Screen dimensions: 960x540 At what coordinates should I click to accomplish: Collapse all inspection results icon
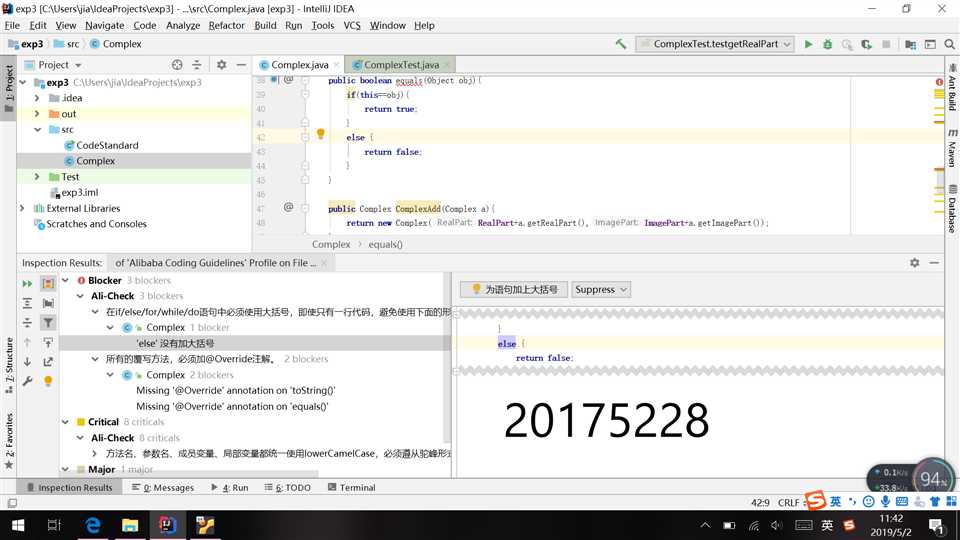point(28,323)
